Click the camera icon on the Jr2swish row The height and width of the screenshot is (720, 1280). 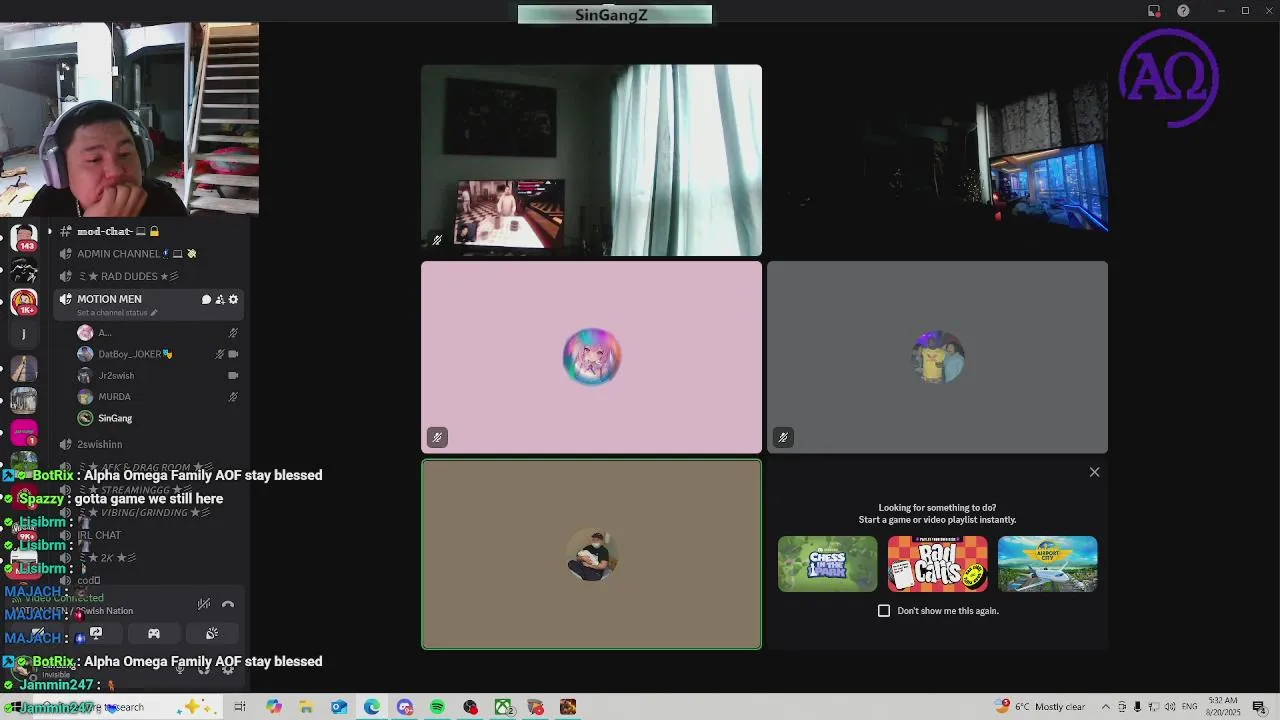point(233,376)
